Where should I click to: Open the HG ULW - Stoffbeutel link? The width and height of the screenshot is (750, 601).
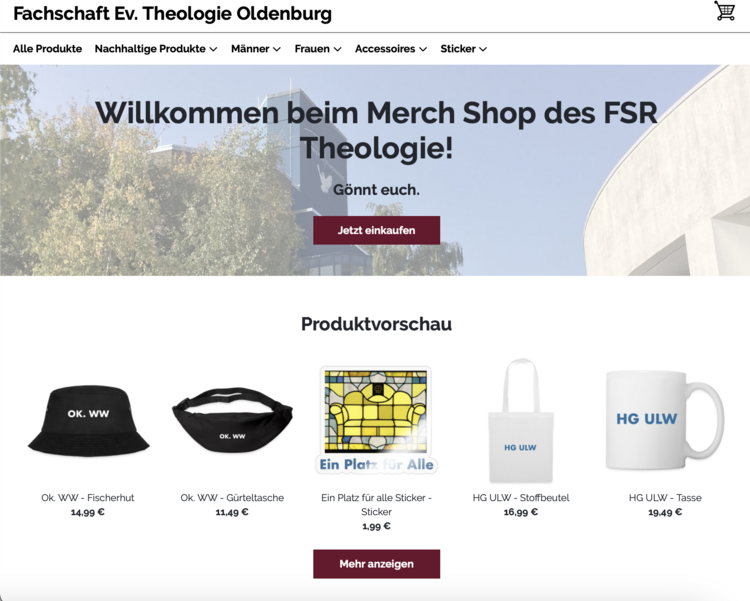pyautogui.click(x=521, y=498)
